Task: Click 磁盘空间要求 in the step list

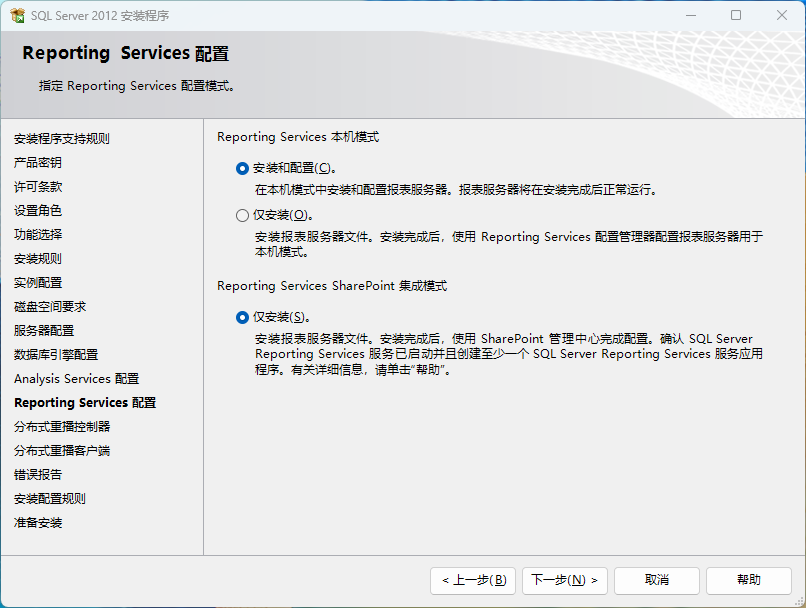Action: point(50,307)
